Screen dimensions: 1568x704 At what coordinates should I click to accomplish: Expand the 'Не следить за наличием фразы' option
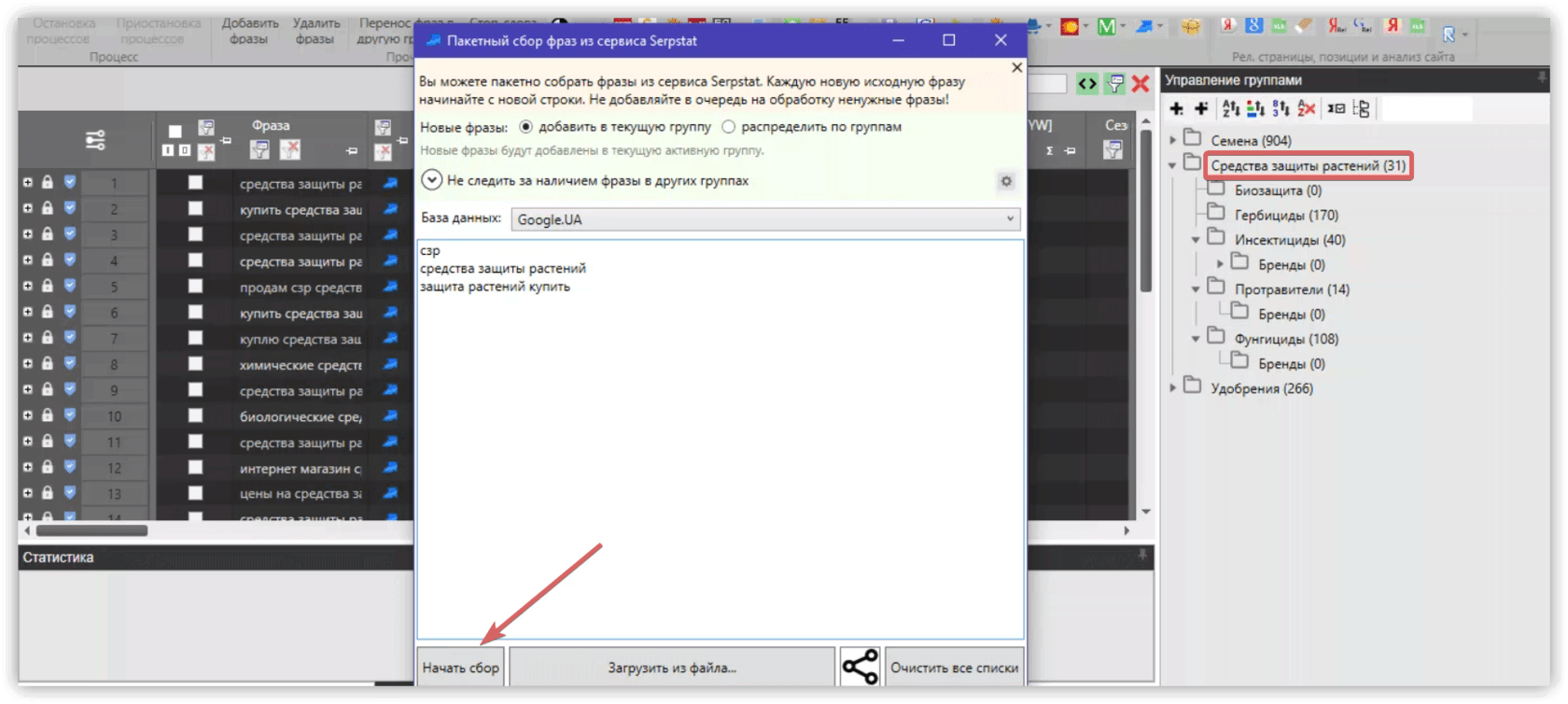pos(431,180)
